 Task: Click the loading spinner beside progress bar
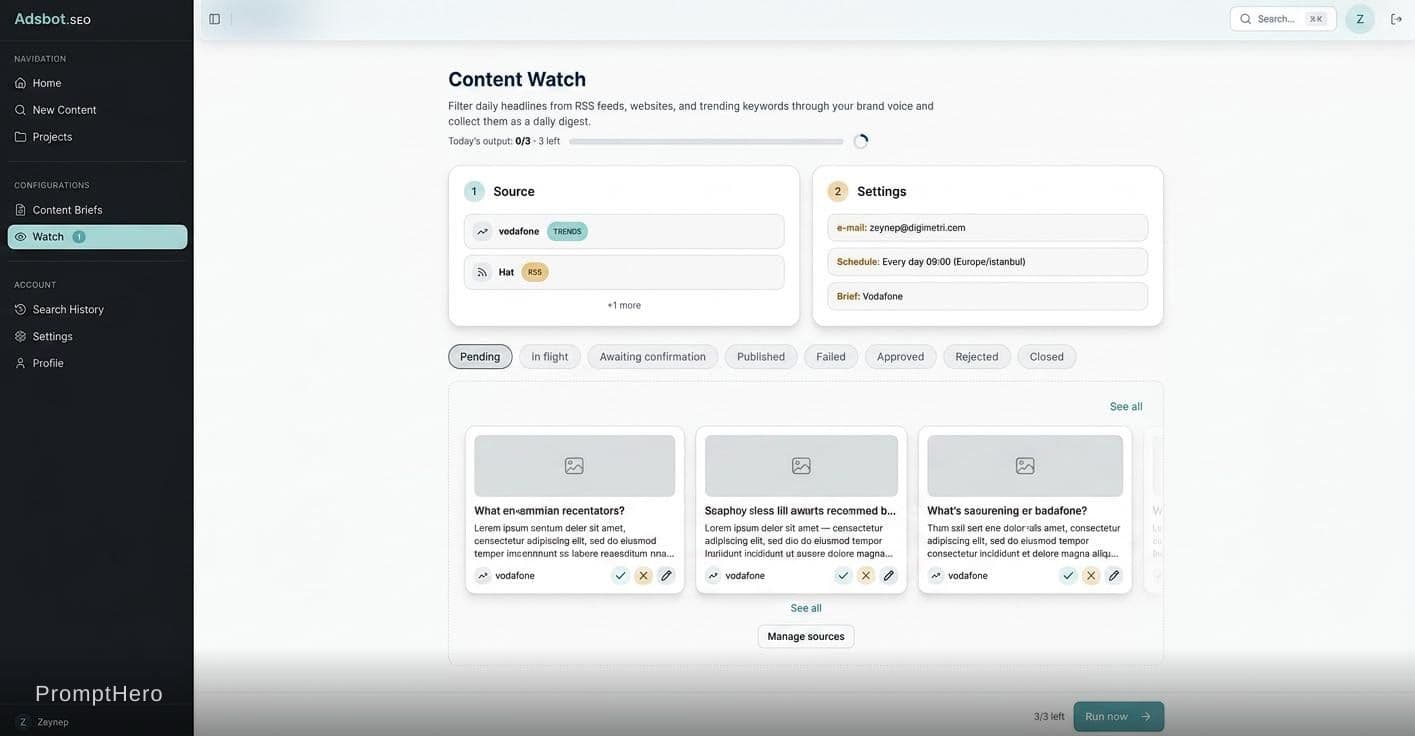click(861, 142)
